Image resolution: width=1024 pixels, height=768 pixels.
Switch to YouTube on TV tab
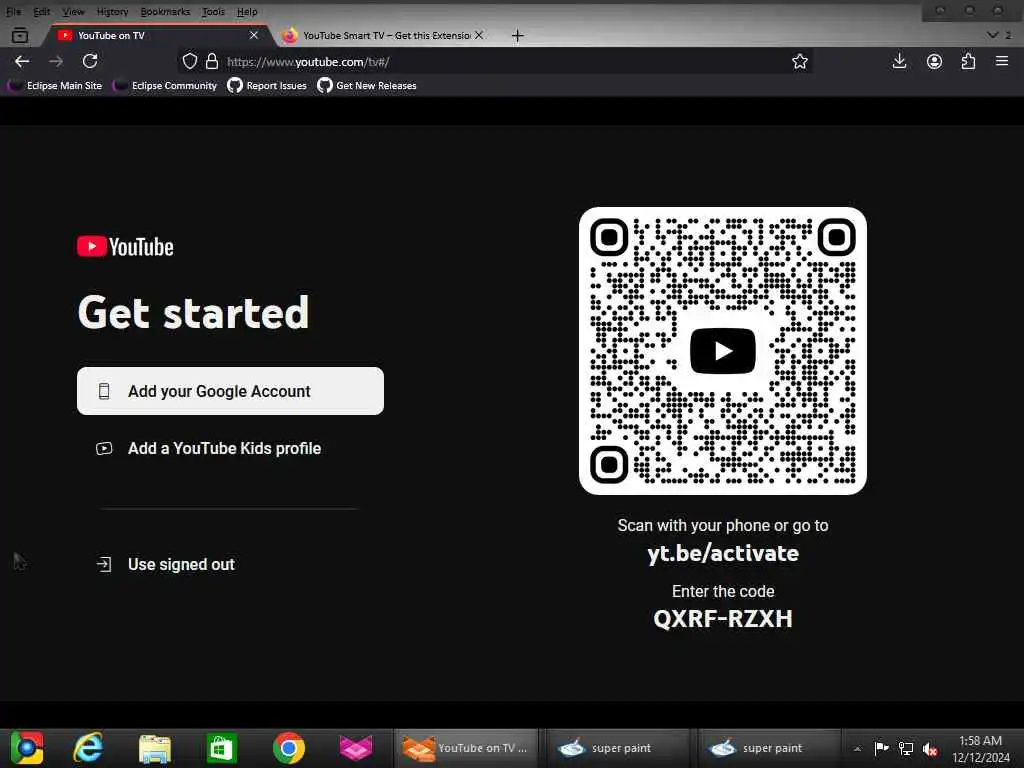click(157, 35)
